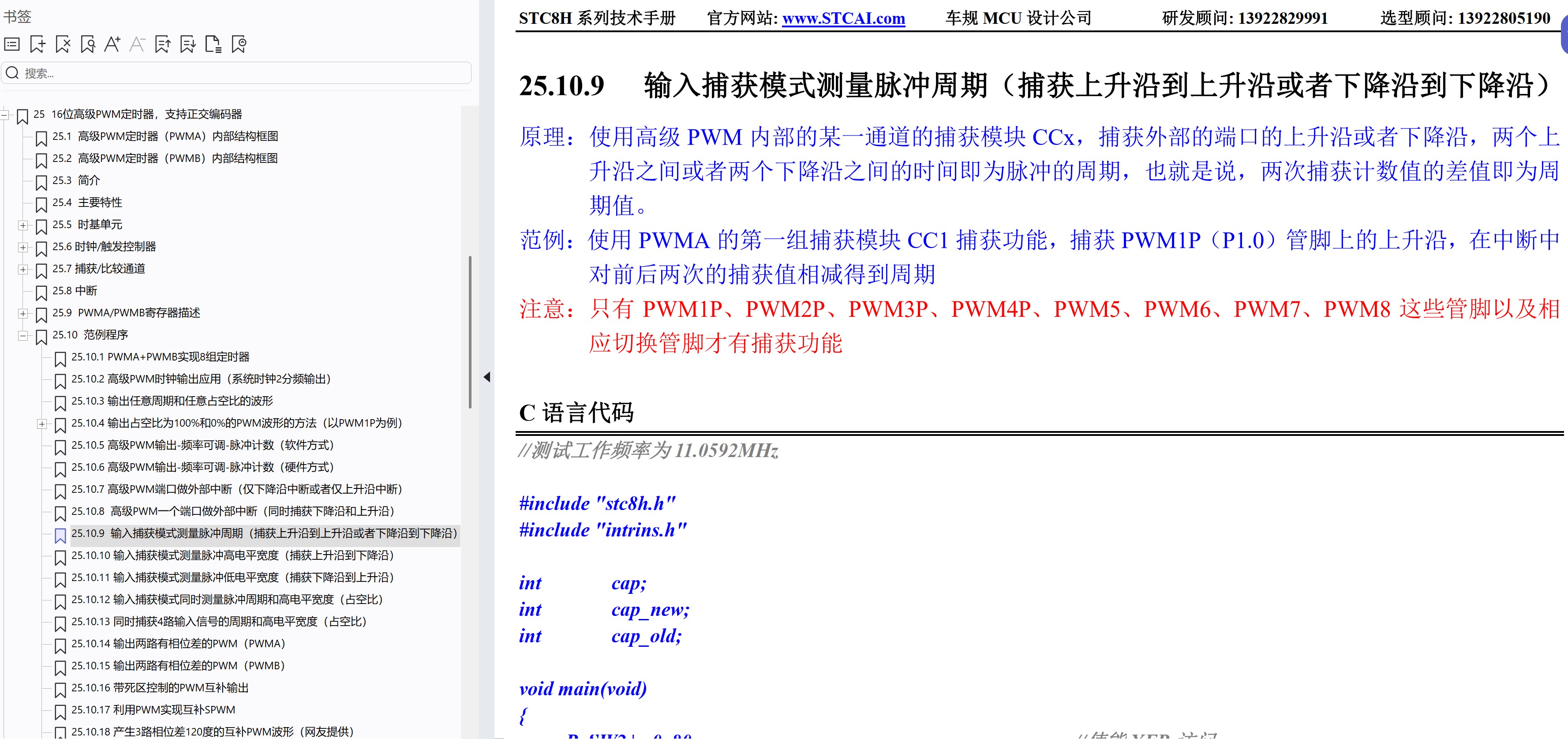Click the find bookmark icon
1568x739 pixels.
[x=88, y=44]
